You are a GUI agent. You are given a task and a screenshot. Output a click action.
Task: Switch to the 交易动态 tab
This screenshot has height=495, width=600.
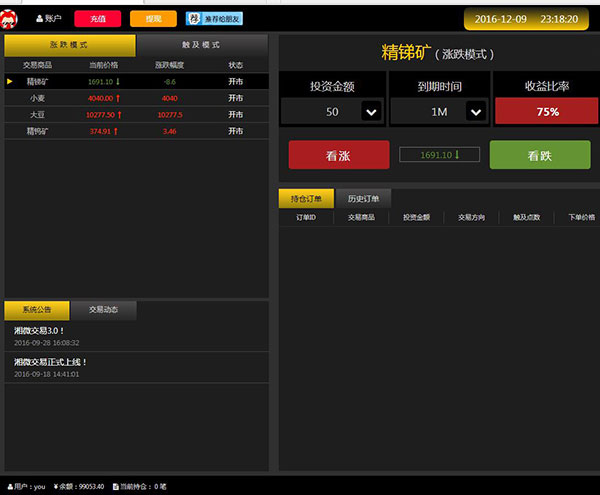[x=104, y=310]
